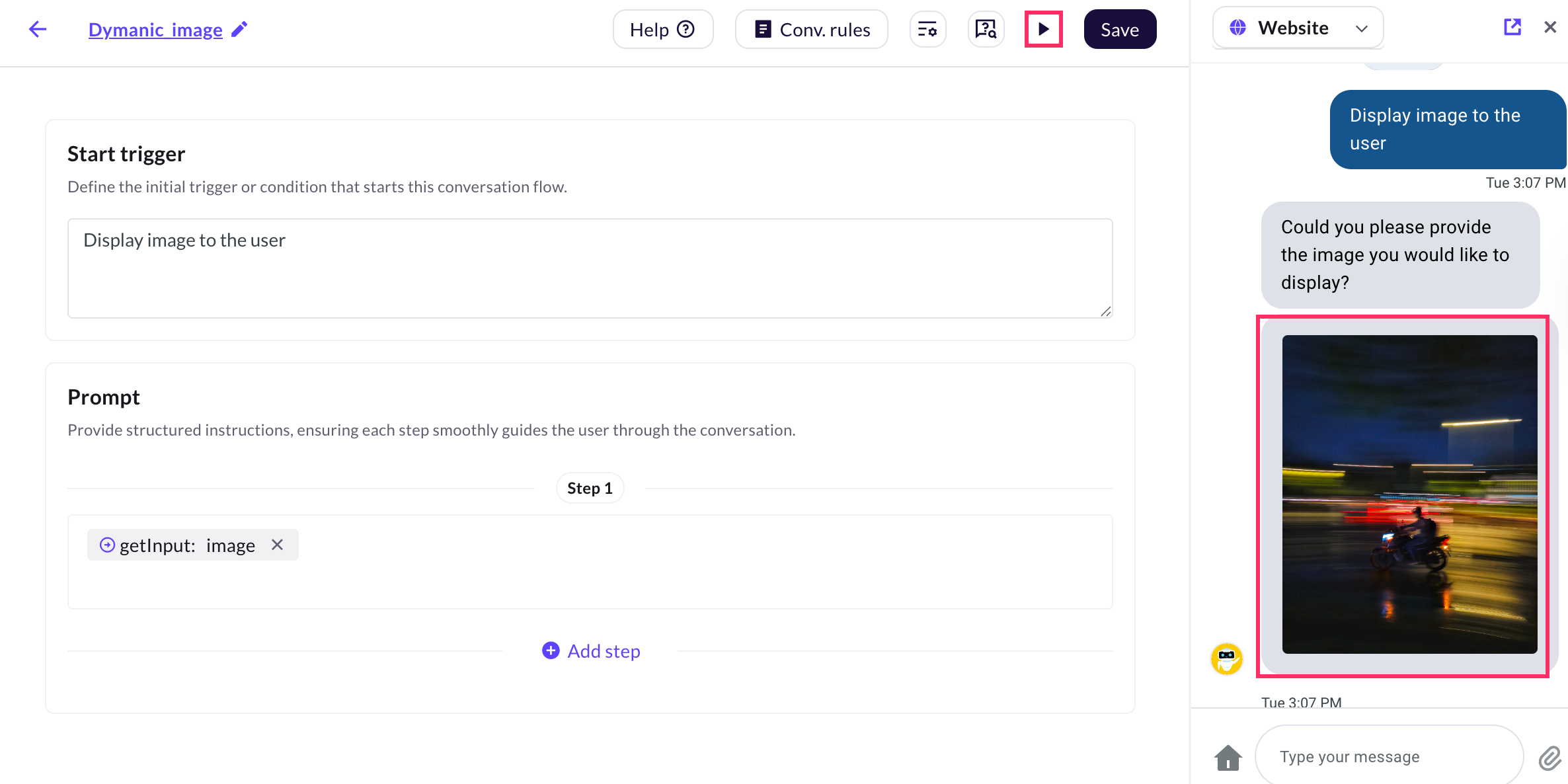
Task: Open the Help button
Action: (x=662, y=29)
